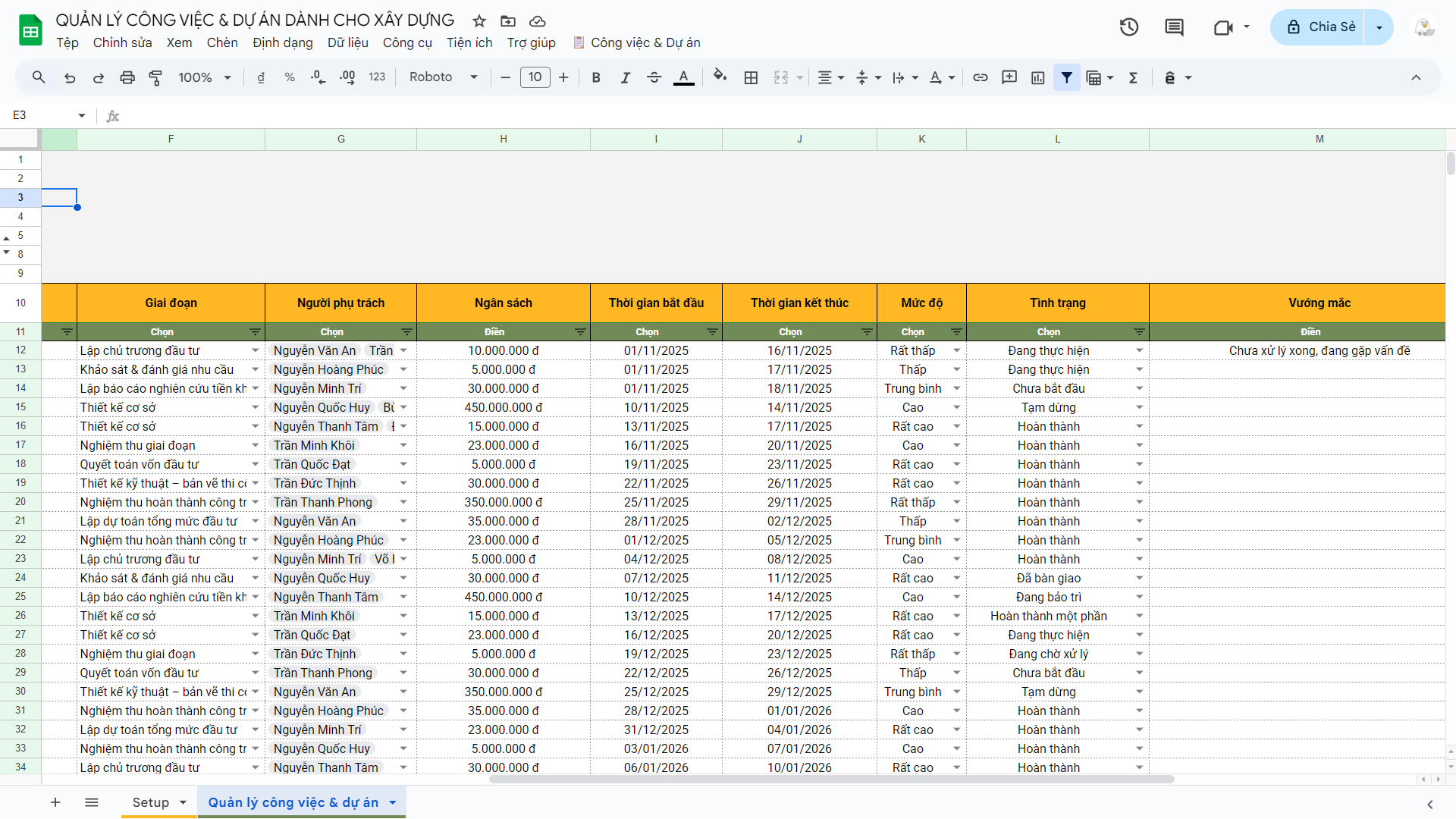
Task: Open the functions sigma icon
Action: 1133,77
